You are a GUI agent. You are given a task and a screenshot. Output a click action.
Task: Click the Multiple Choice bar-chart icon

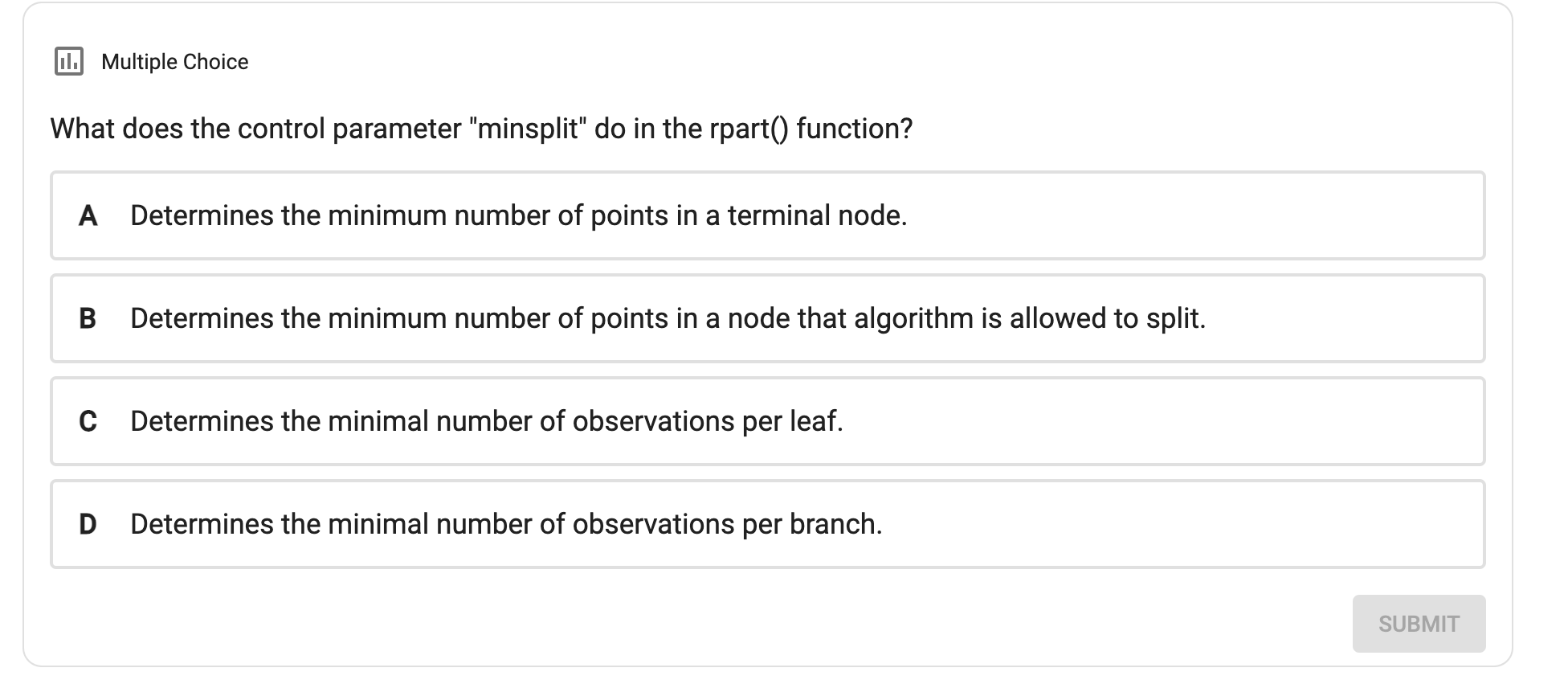pos(69,59)
